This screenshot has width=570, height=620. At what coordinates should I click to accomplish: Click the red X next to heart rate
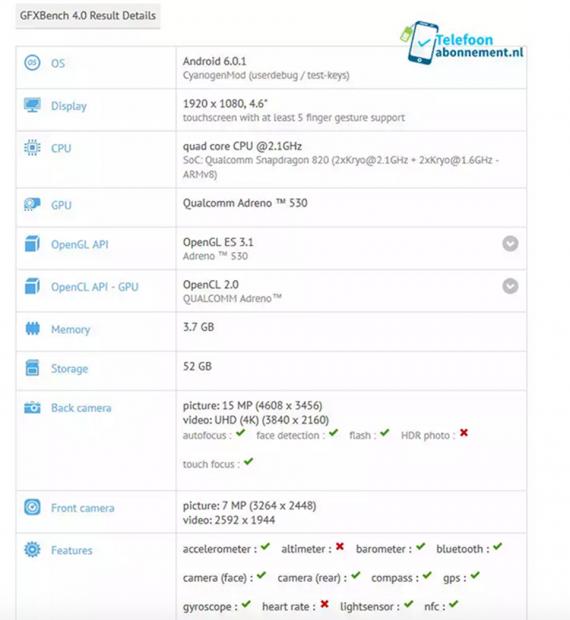click(325, 604)
